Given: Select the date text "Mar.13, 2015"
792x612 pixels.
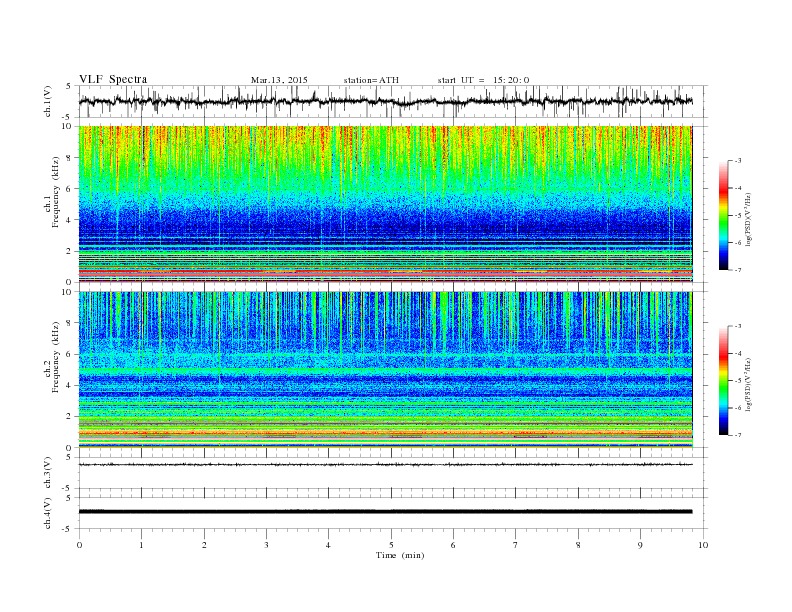Looking at the screenshot, I should click(x=279, y=80).
